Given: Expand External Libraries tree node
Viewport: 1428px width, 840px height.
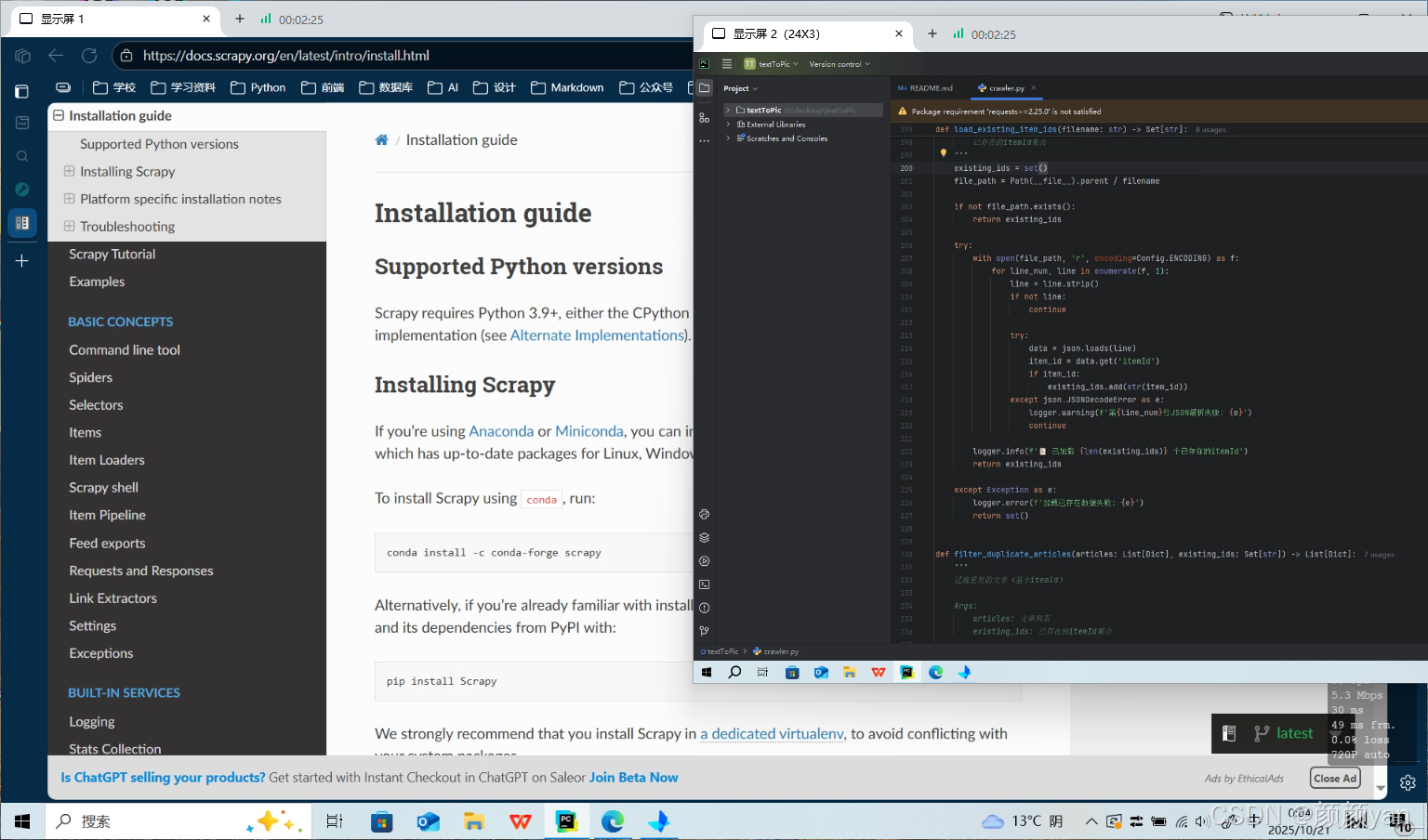Looking at the screenshot, I should [728, 124].
